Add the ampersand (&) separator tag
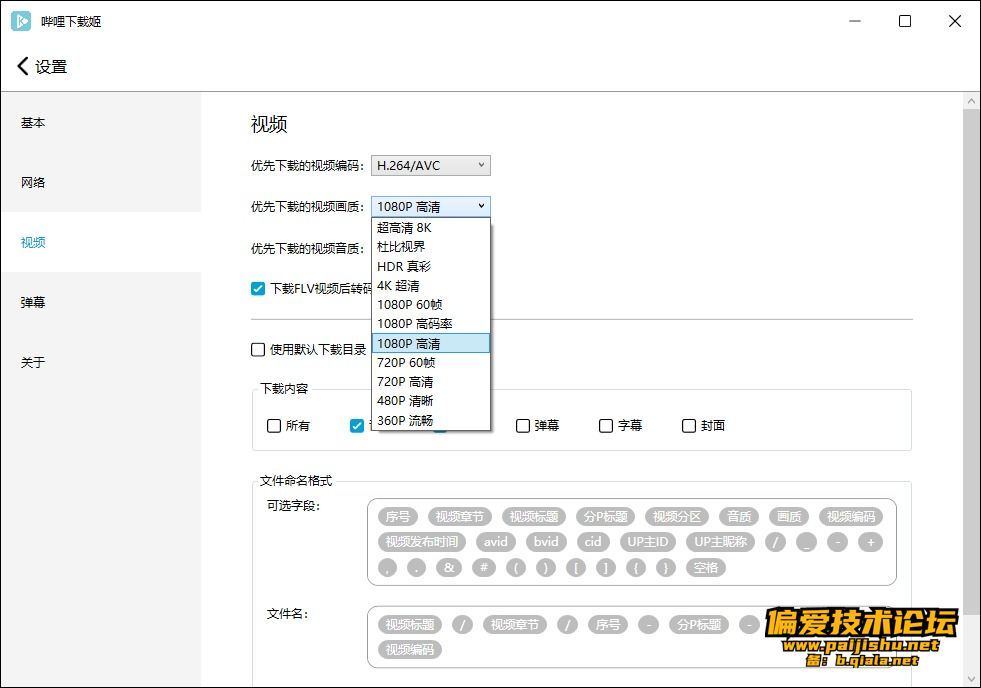The image size is (981, 688). (x=449, y=568)
